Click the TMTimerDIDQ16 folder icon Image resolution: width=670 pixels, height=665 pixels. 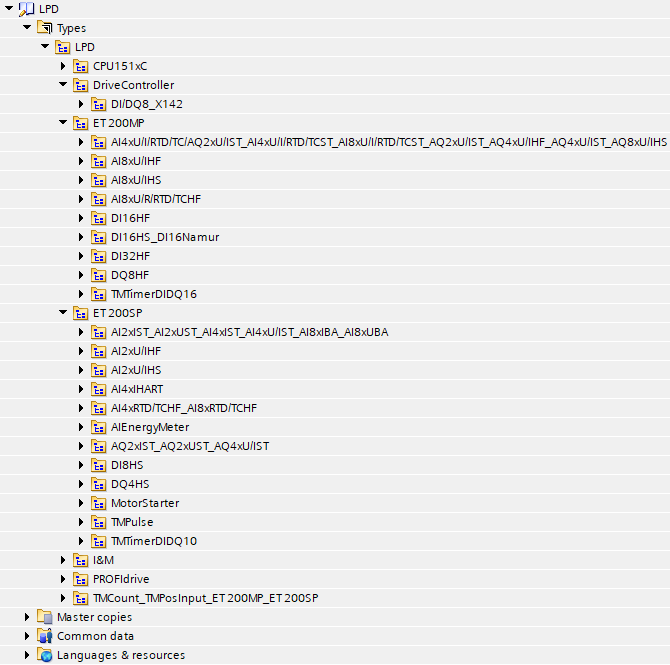(99, 294)
